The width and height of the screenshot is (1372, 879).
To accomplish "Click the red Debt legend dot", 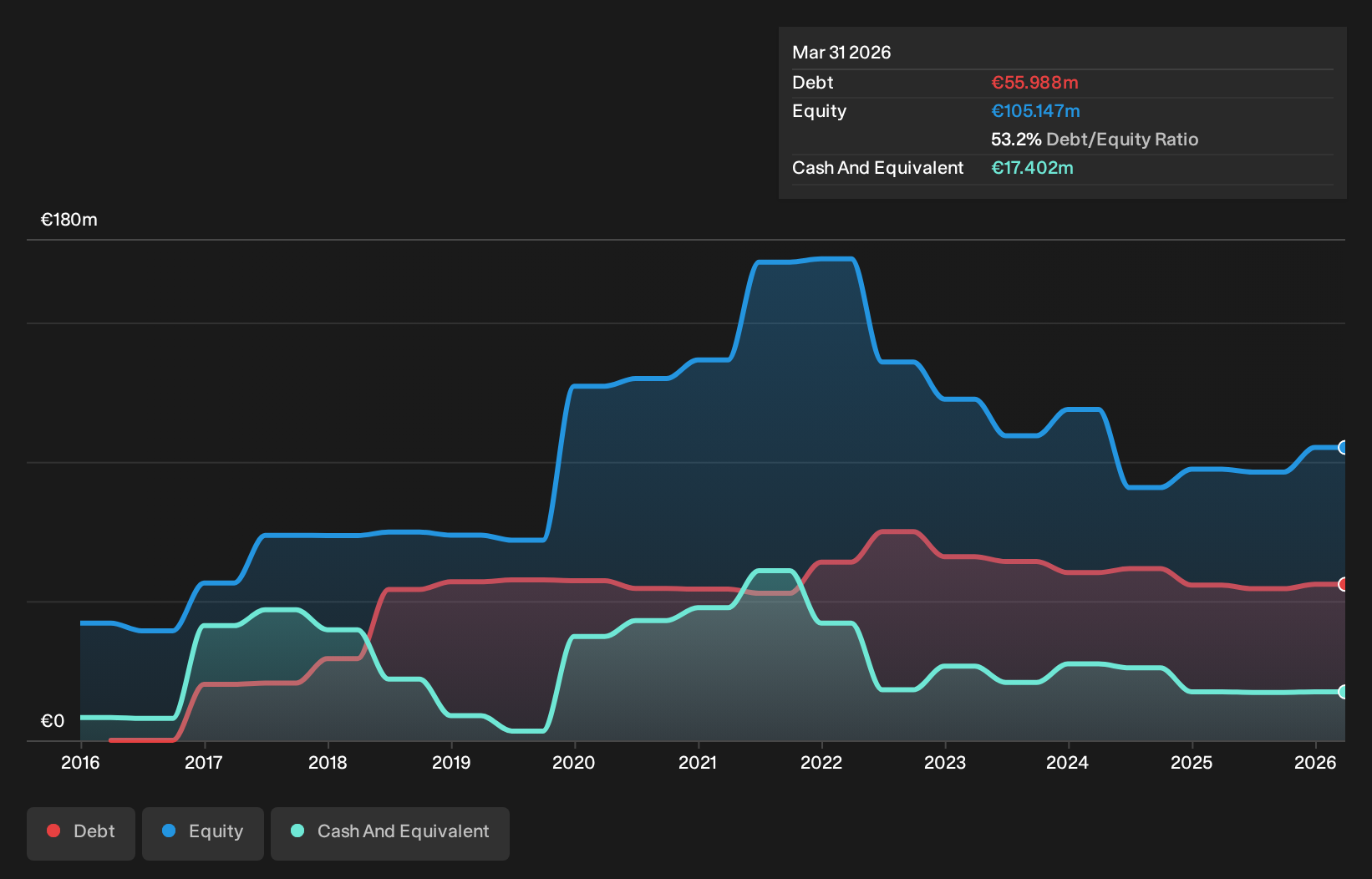I will tap(53, 831).
